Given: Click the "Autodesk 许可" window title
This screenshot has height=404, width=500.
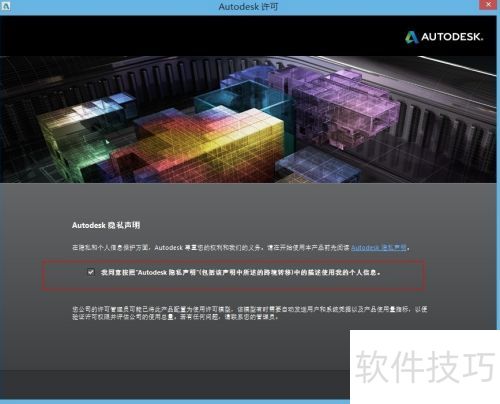Looking at the screenshot, I should [x=248, y=6].
